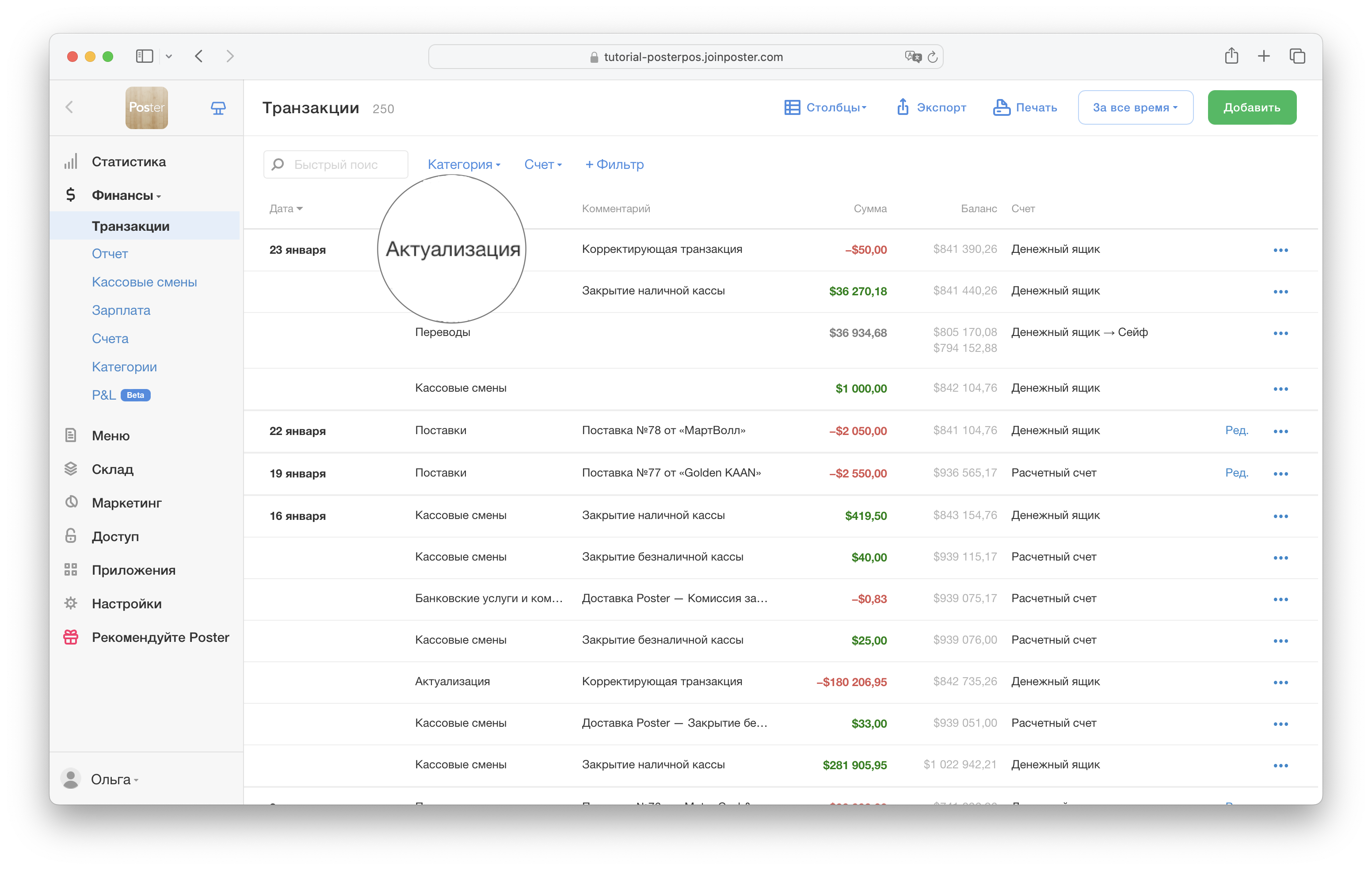Viewport: 1372px width, 870px height.
Task: Open the POS terminal icon beside the logo
Action: tap(218, 108)
